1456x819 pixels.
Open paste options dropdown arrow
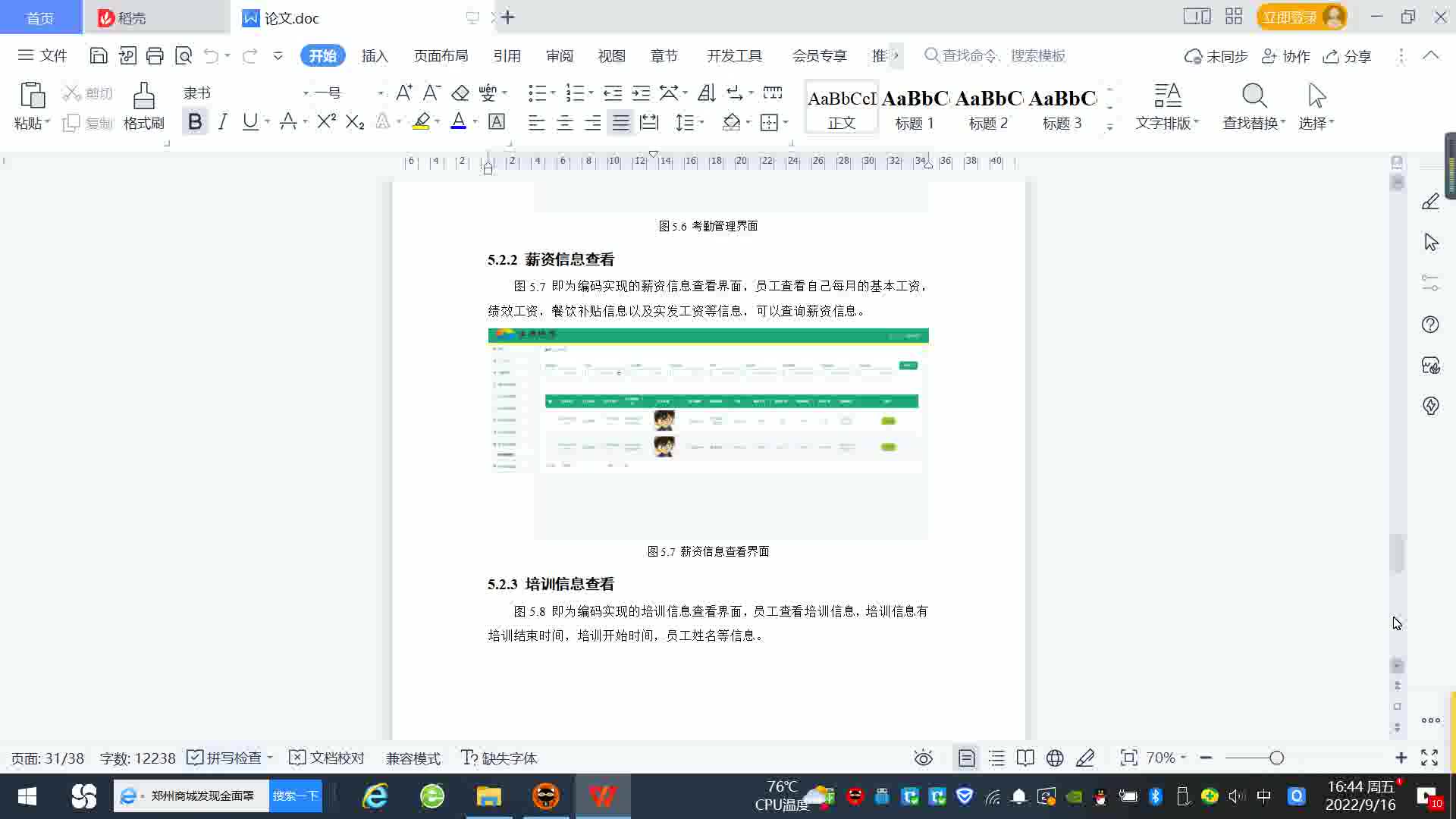(x=47, y=122)
